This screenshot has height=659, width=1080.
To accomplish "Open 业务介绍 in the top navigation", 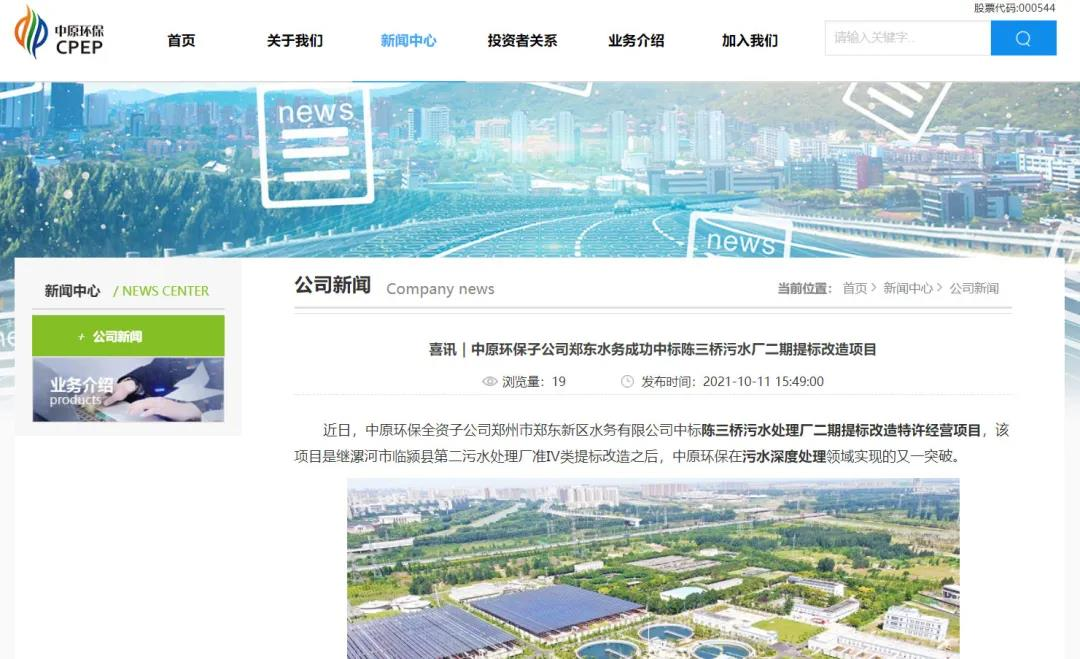I will [x=636, y=41].
